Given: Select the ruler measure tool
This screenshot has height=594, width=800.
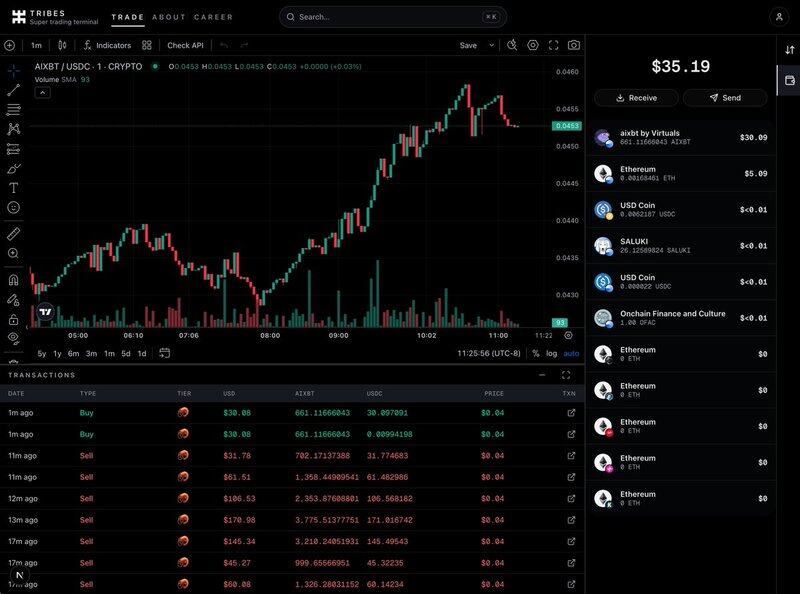Looking at the screenshot, I should click(x=13, y=233).
